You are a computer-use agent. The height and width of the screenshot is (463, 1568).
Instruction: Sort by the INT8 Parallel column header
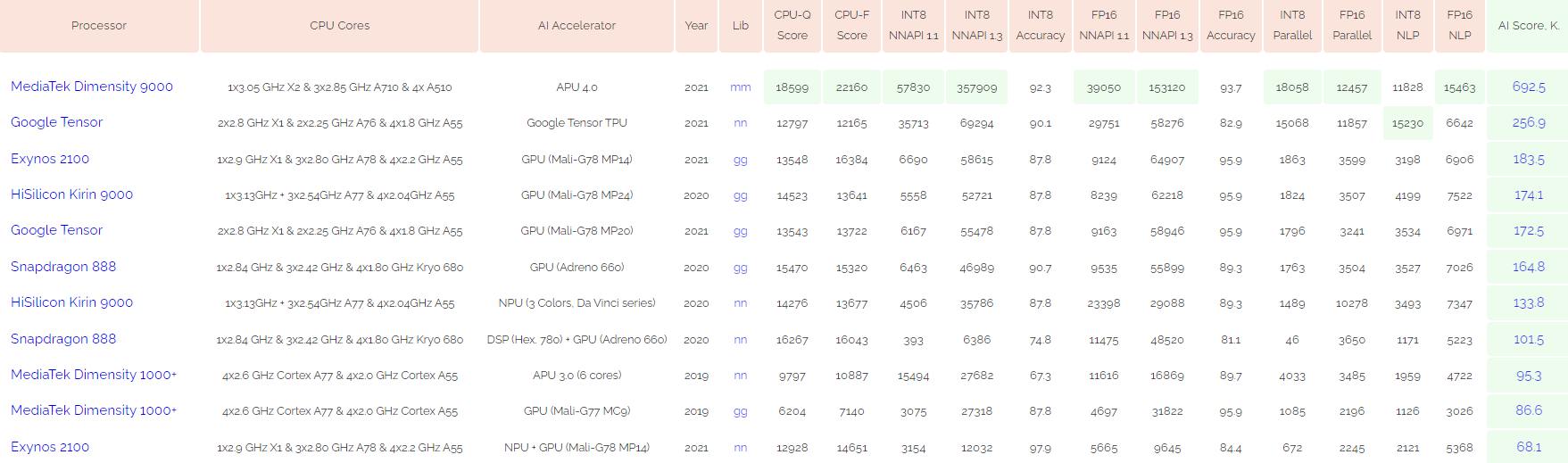coord(1292,26)
